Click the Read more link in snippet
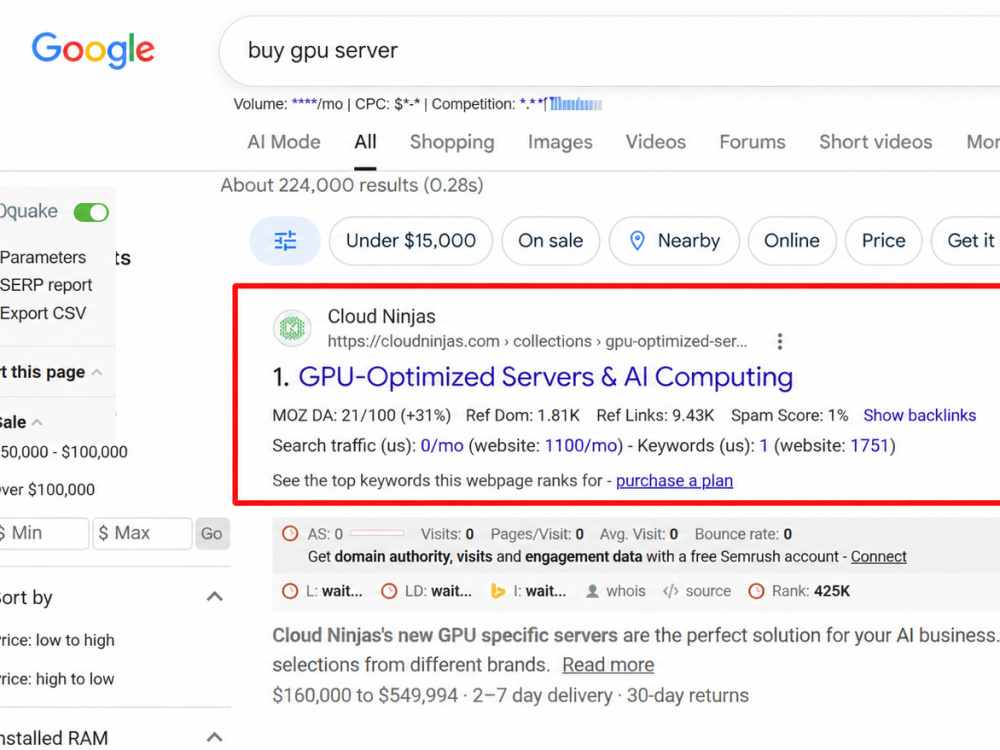Image resolution: width=1000 pixels, height=750 pixels. point(608,665)
